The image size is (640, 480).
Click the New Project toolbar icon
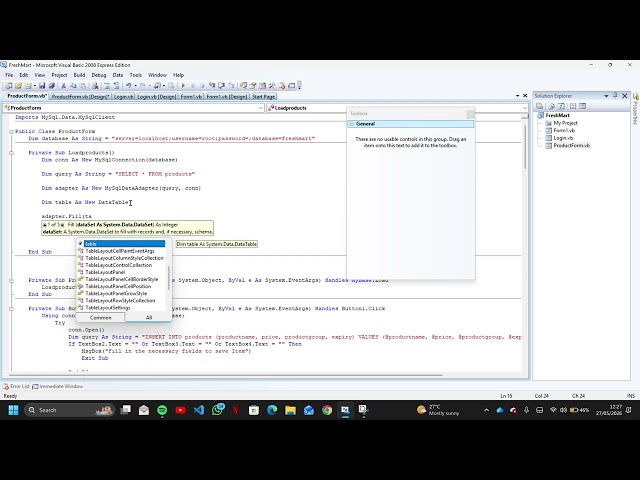8,86
